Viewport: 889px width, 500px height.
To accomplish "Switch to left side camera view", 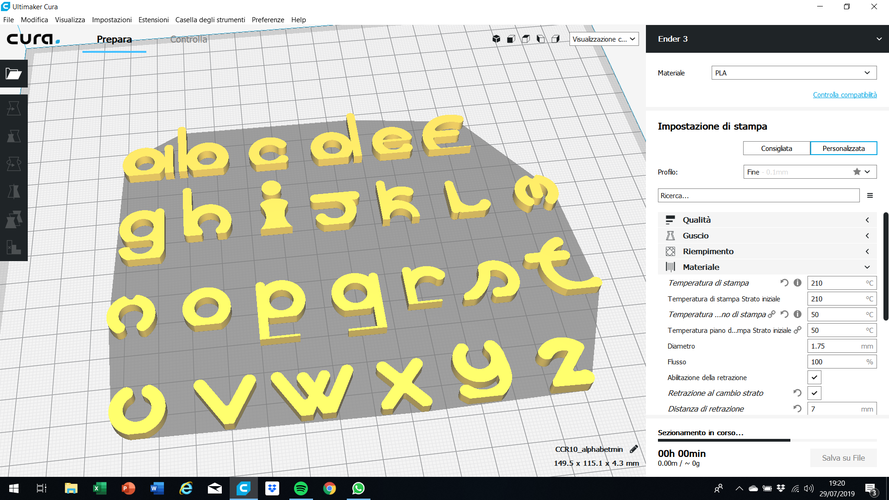I will coord(540,39).
